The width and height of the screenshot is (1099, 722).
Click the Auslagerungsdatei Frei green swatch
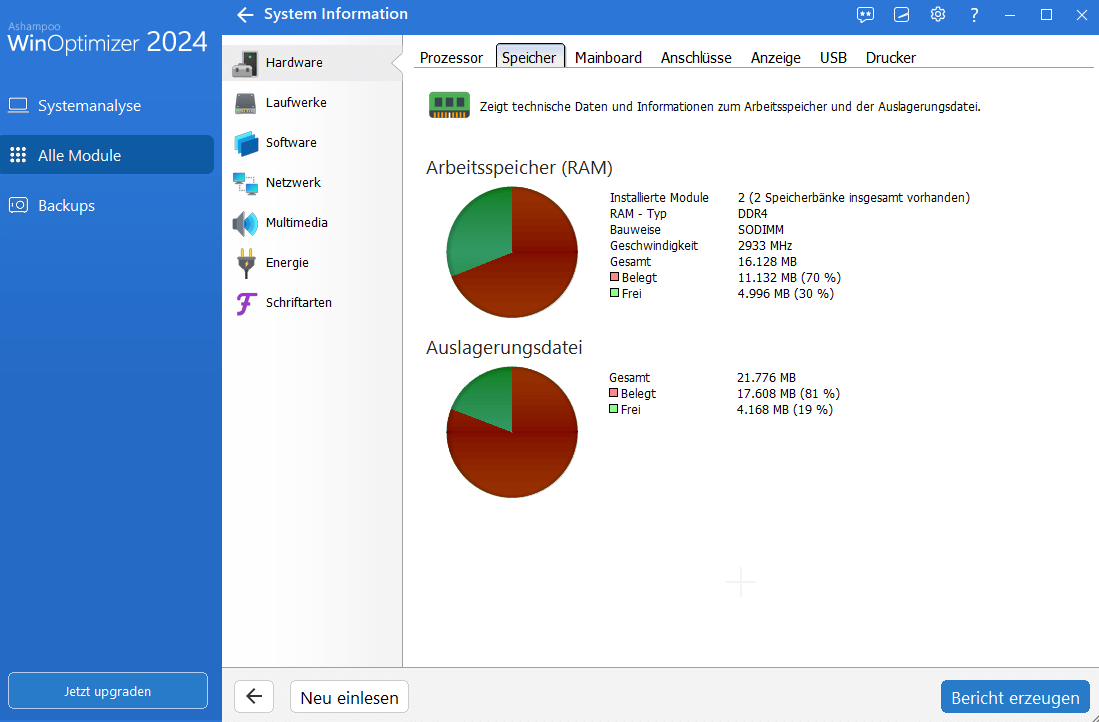(x=614, y=409)
